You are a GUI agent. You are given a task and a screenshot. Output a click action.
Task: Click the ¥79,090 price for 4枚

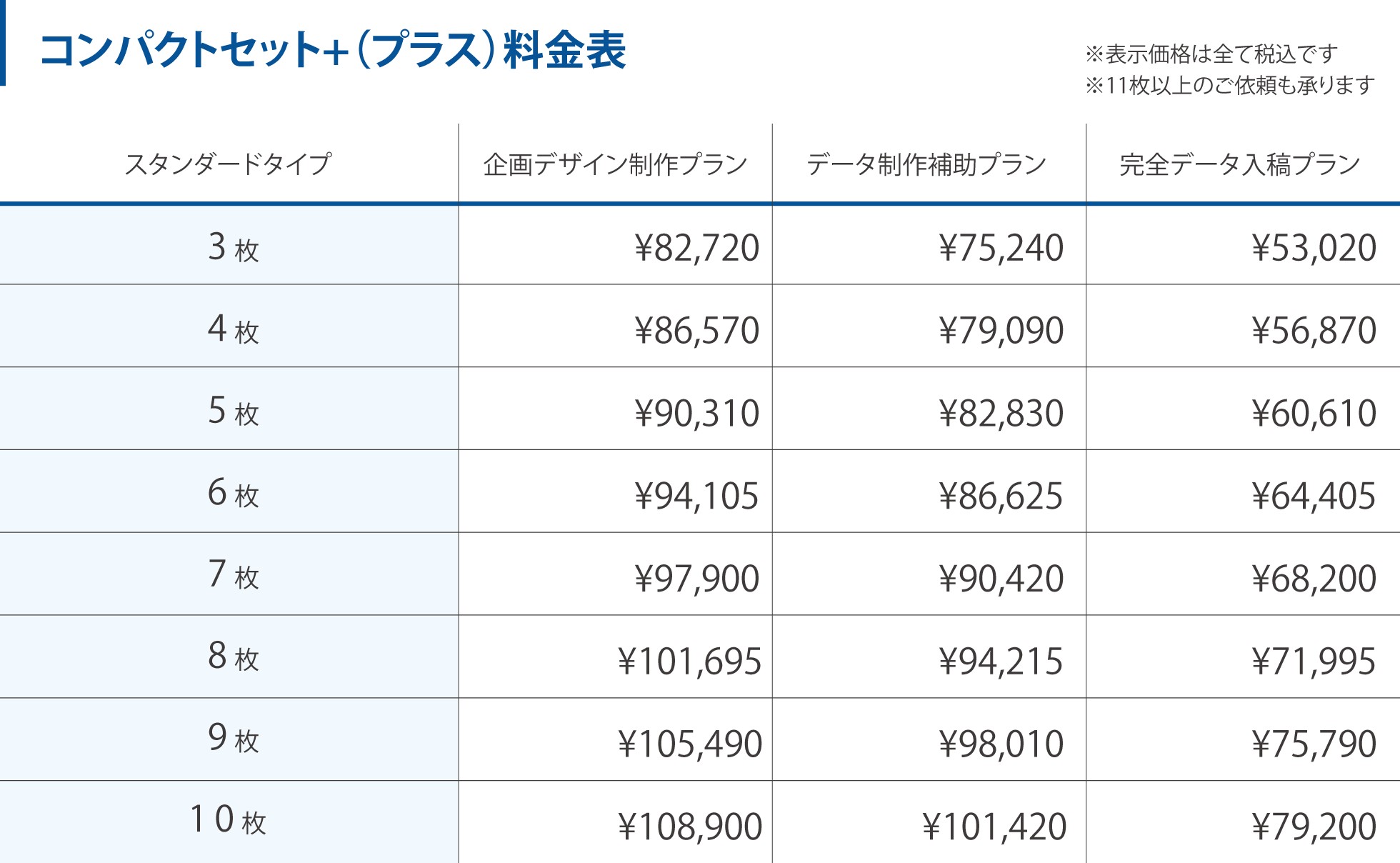click(1001, 330)
